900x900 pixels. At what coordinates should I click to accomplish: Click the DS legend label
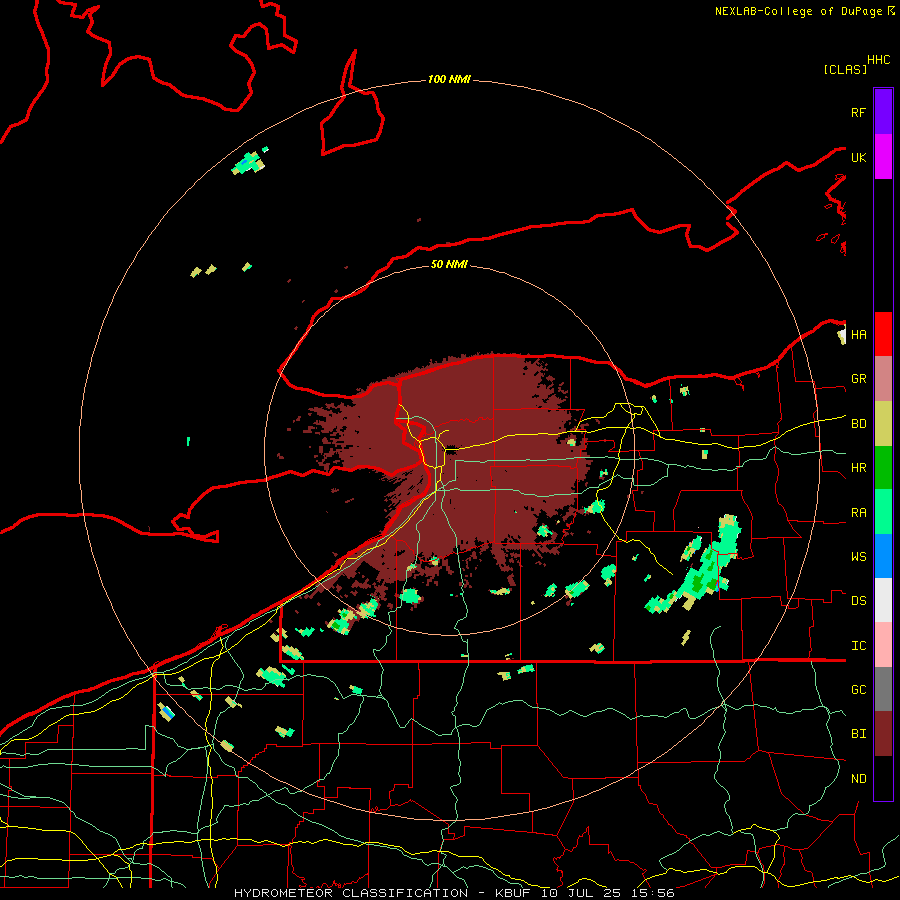tap(858, 601)
